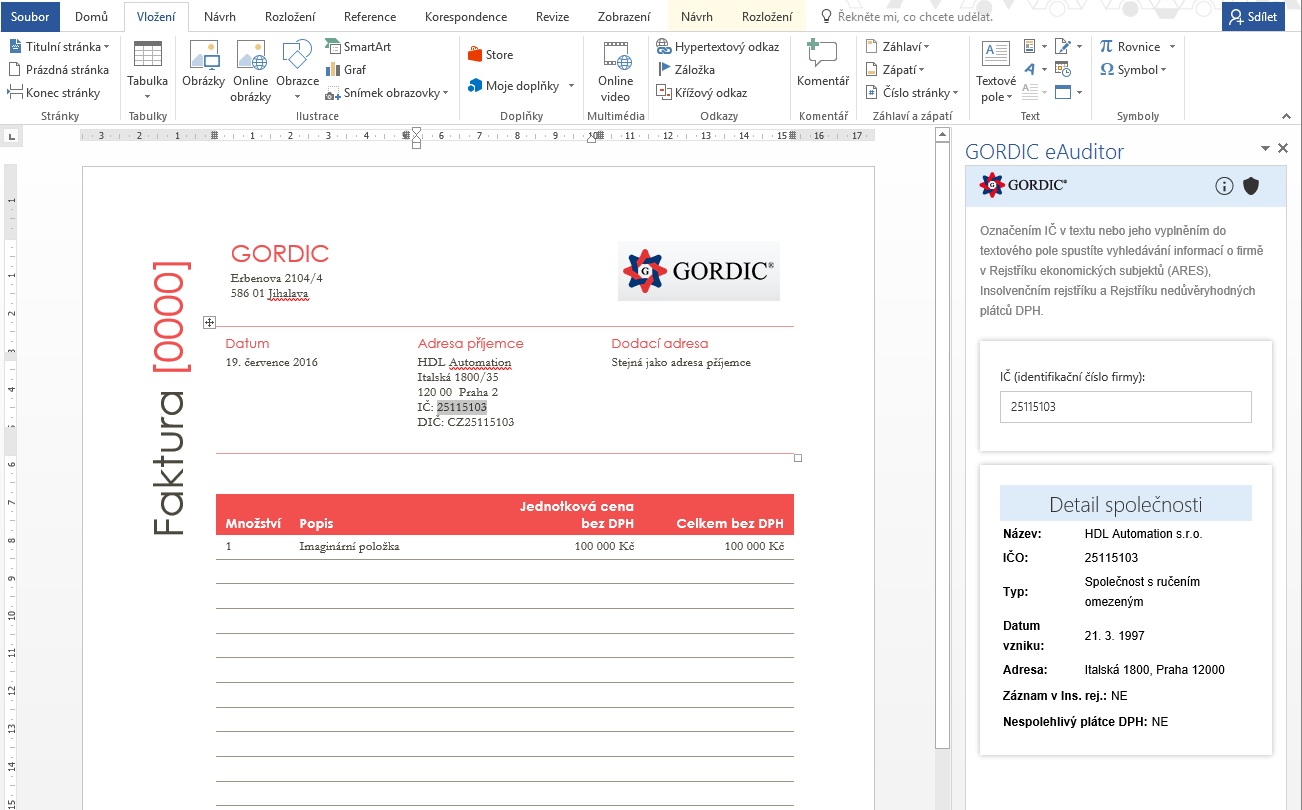Click the scroll up arrow of document scrollbar
This screenshot has height=810, width=1302.
click(x=942, y=135)
